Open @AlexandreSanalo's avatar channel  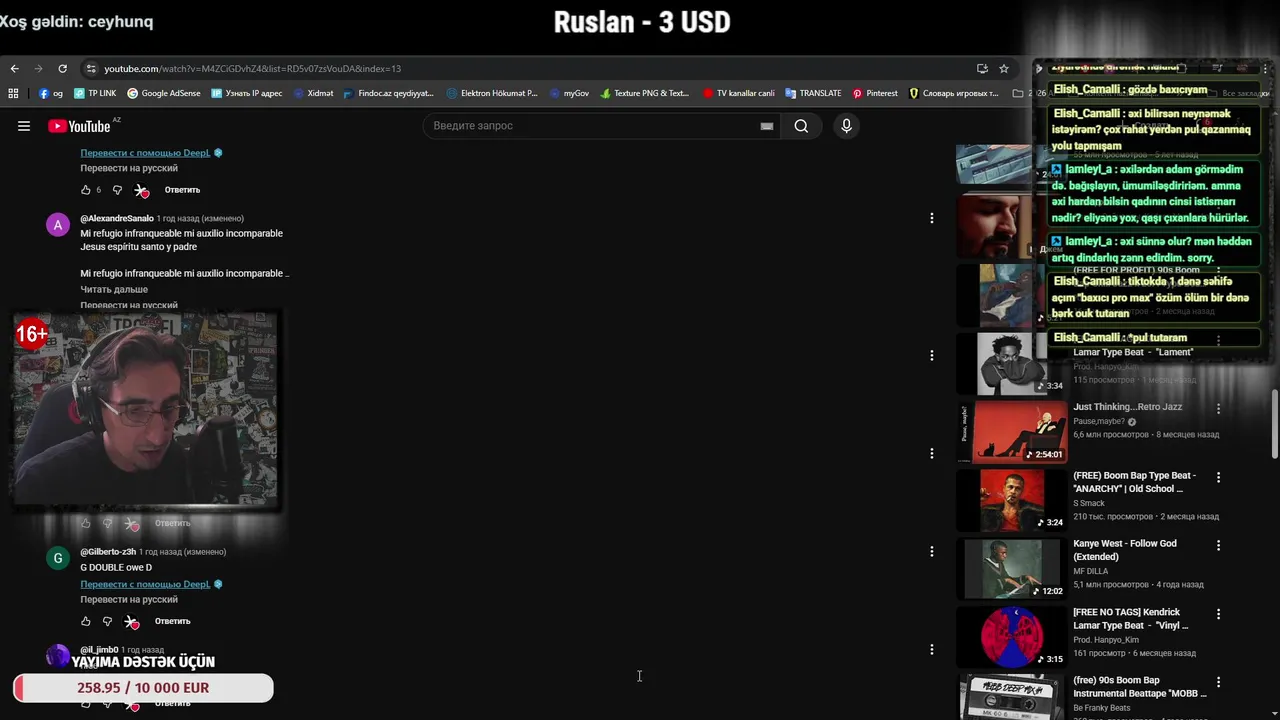[x=58, y=225]
